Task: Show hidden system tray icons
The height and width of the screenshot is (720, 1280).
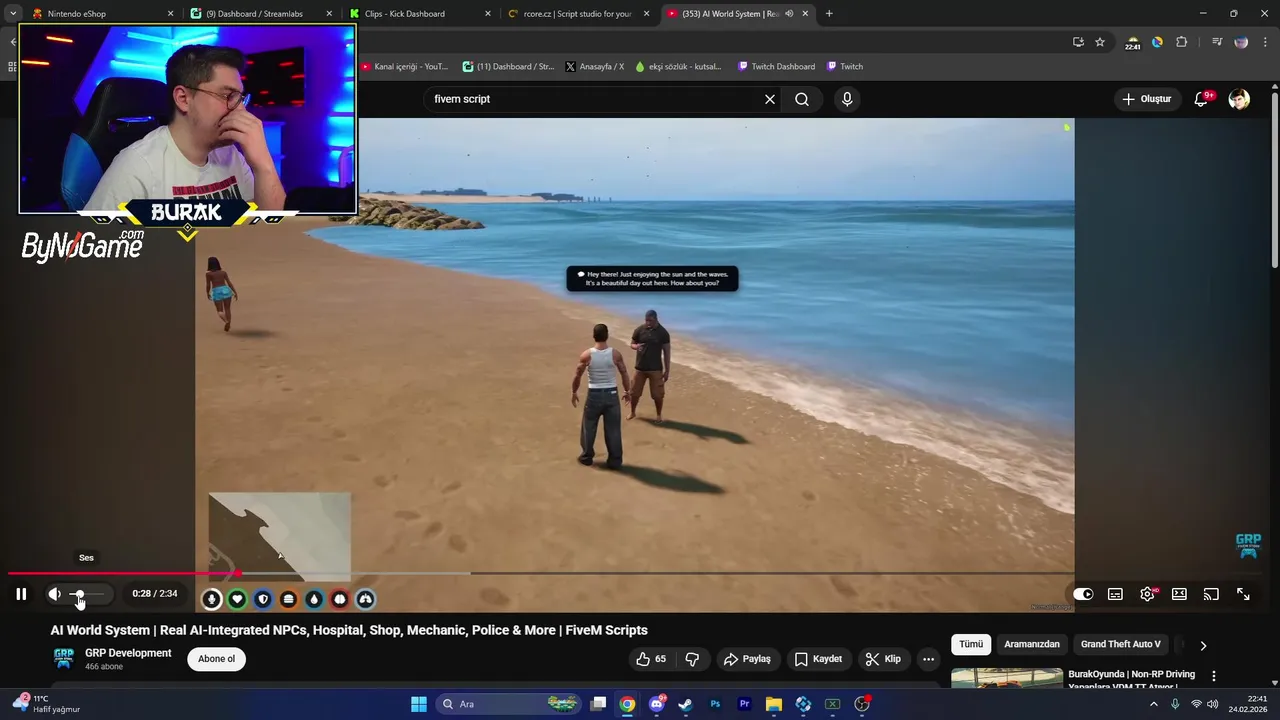Action: (x=1154, y=704)
